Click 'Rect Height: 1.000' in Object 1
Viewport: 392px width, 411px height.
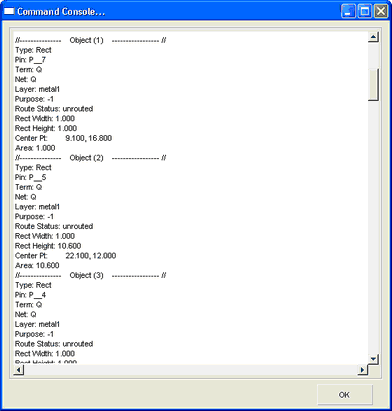[46, 128]
